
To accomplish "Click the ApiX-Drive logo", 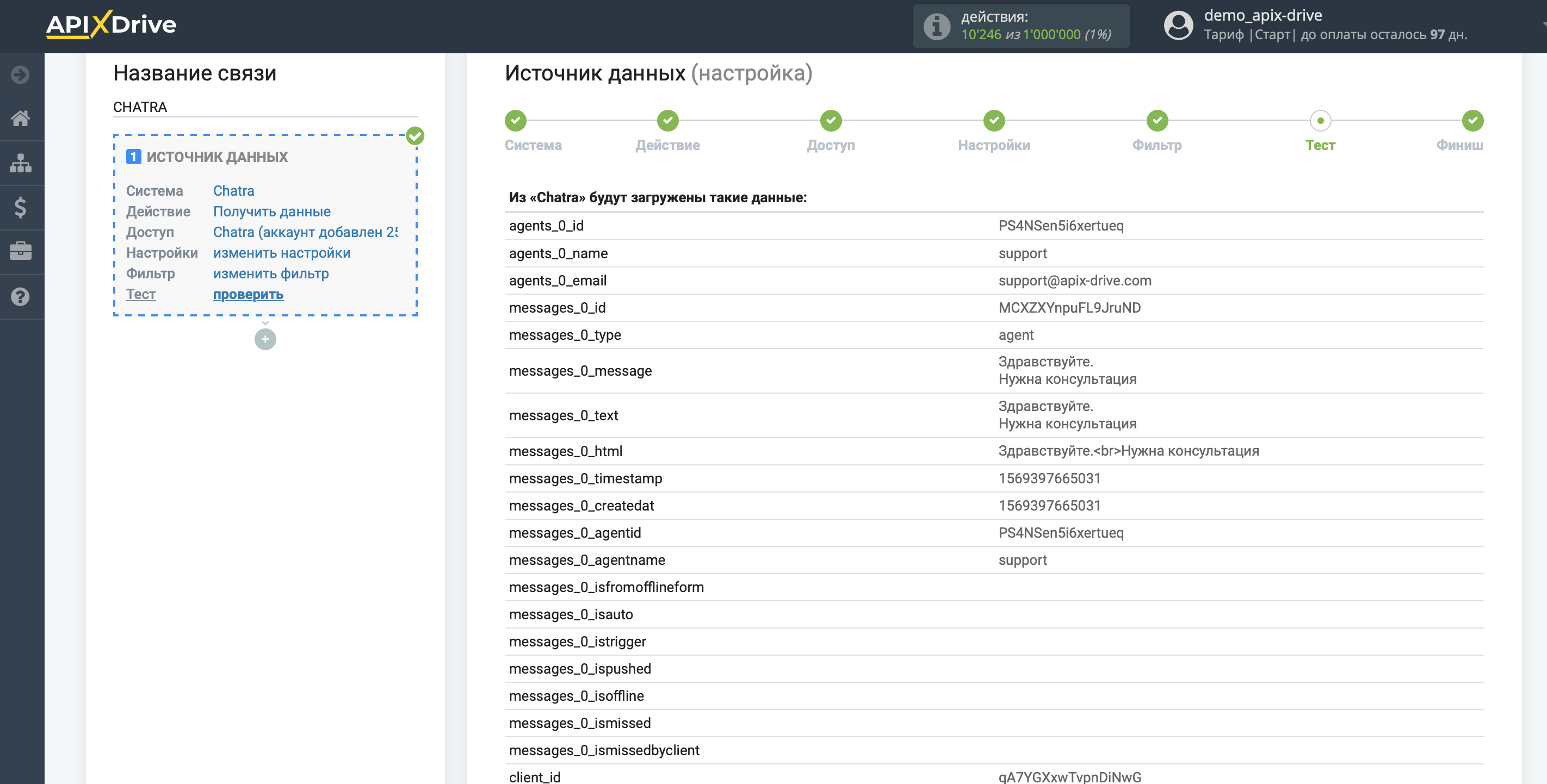I will click(111, 24).
